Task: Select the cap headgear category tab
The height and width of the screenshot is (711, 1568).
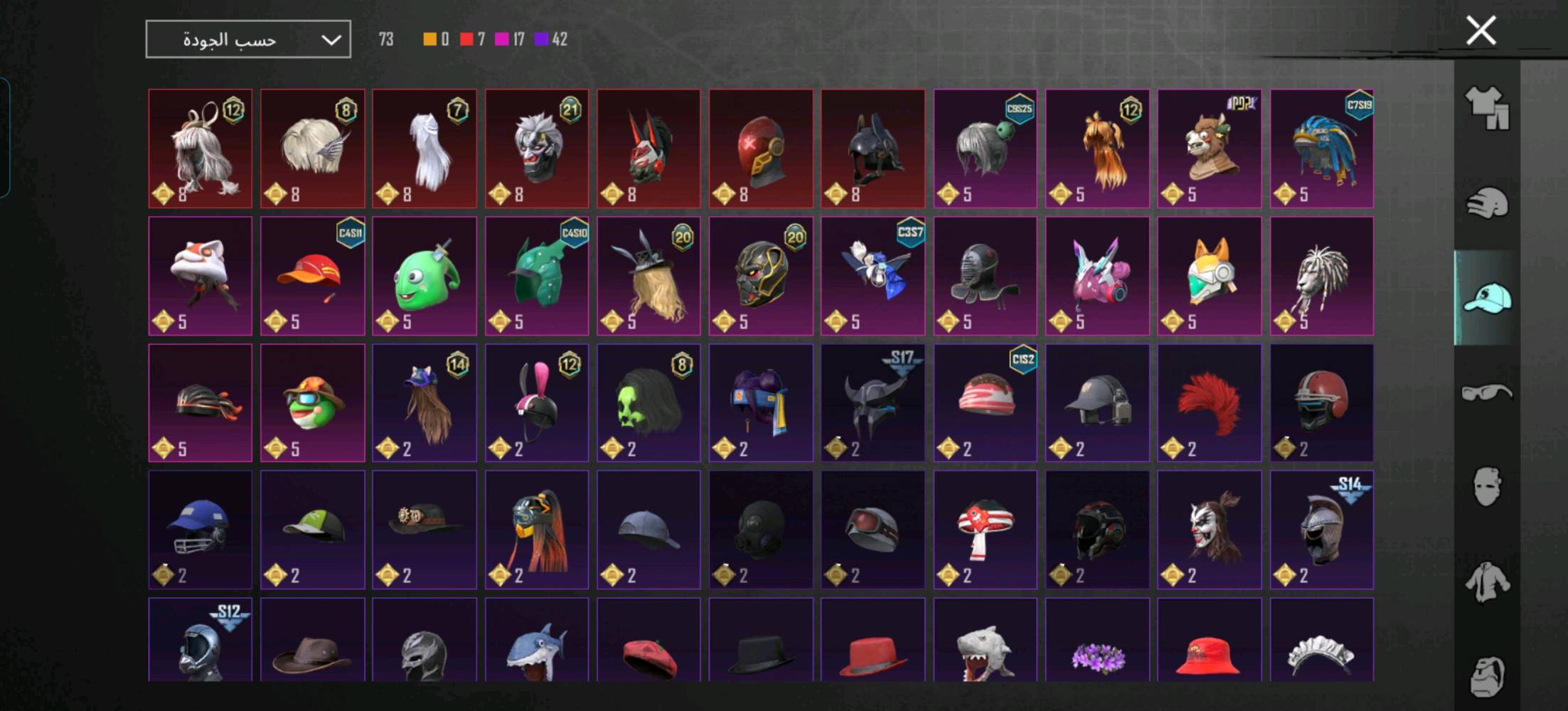Action: (x=1487, y=298)
